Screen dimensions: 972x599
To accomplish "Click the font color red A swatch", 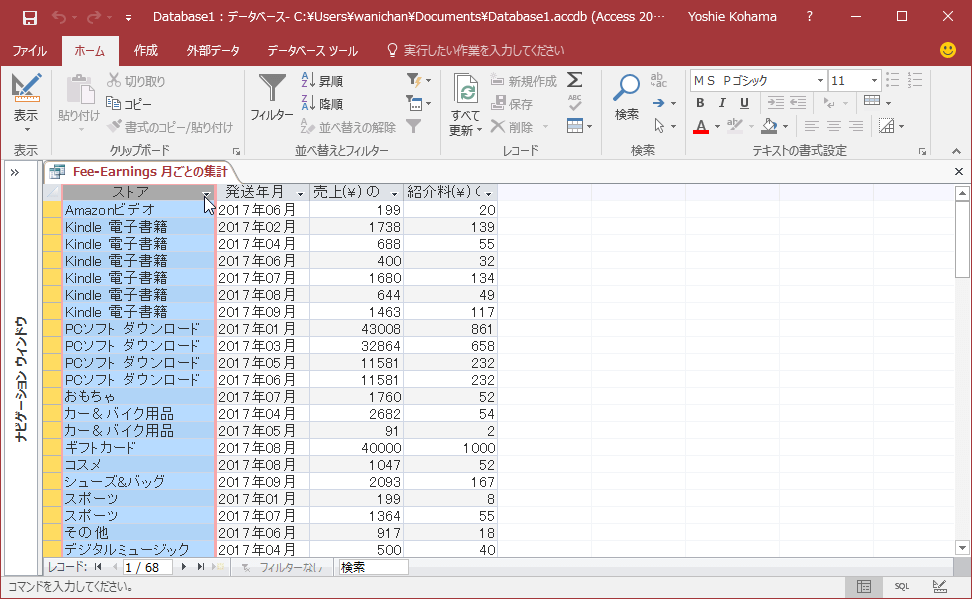I will pos(700,126).
